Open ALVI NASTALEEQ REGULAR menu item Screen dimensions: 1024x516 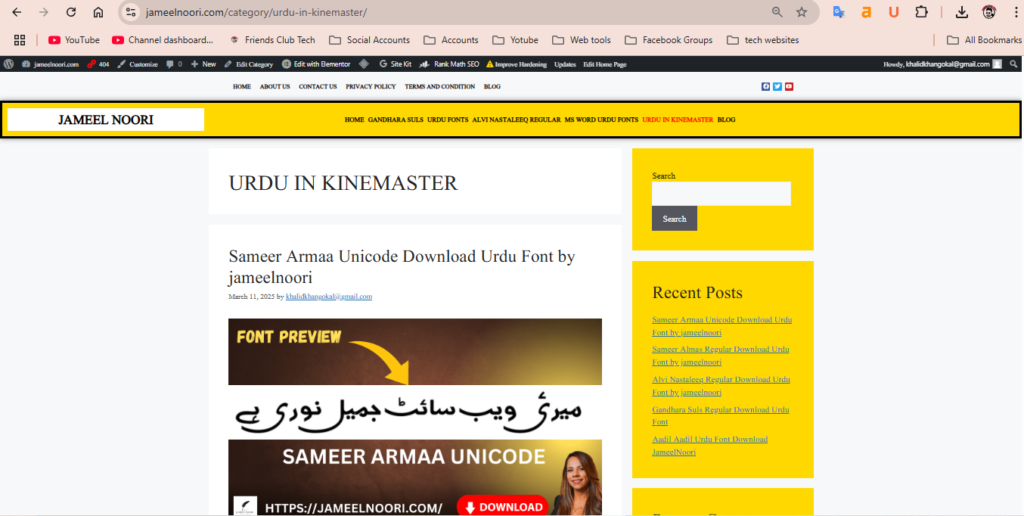tap(516, 120)
